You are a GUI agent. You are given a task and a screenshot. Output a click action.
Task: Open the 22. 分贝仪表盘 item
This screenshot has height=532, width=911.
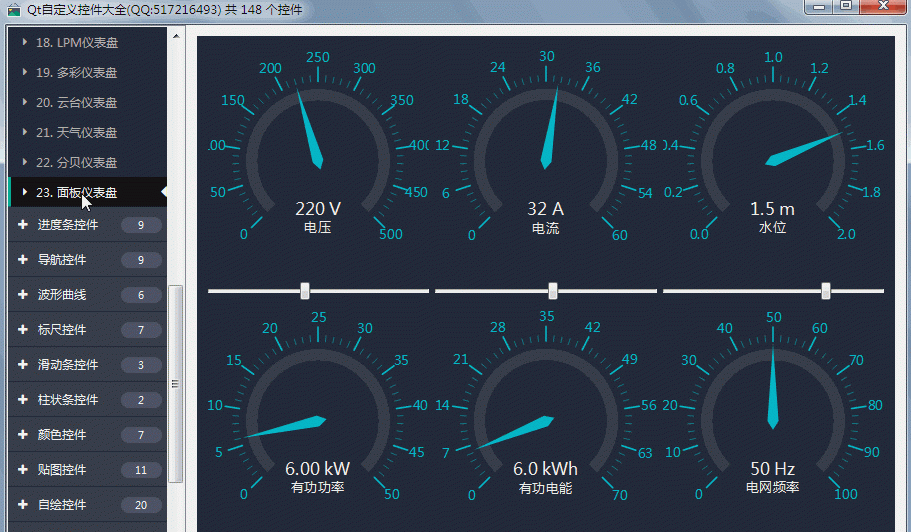pos(88,162)
